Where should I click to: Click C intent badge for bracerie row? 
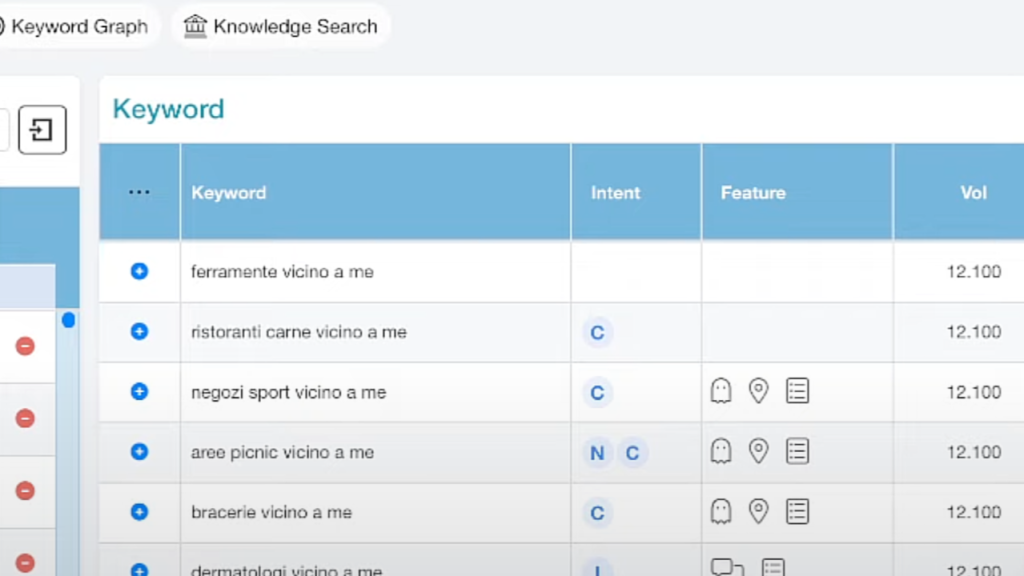click(x=597, y=513)
